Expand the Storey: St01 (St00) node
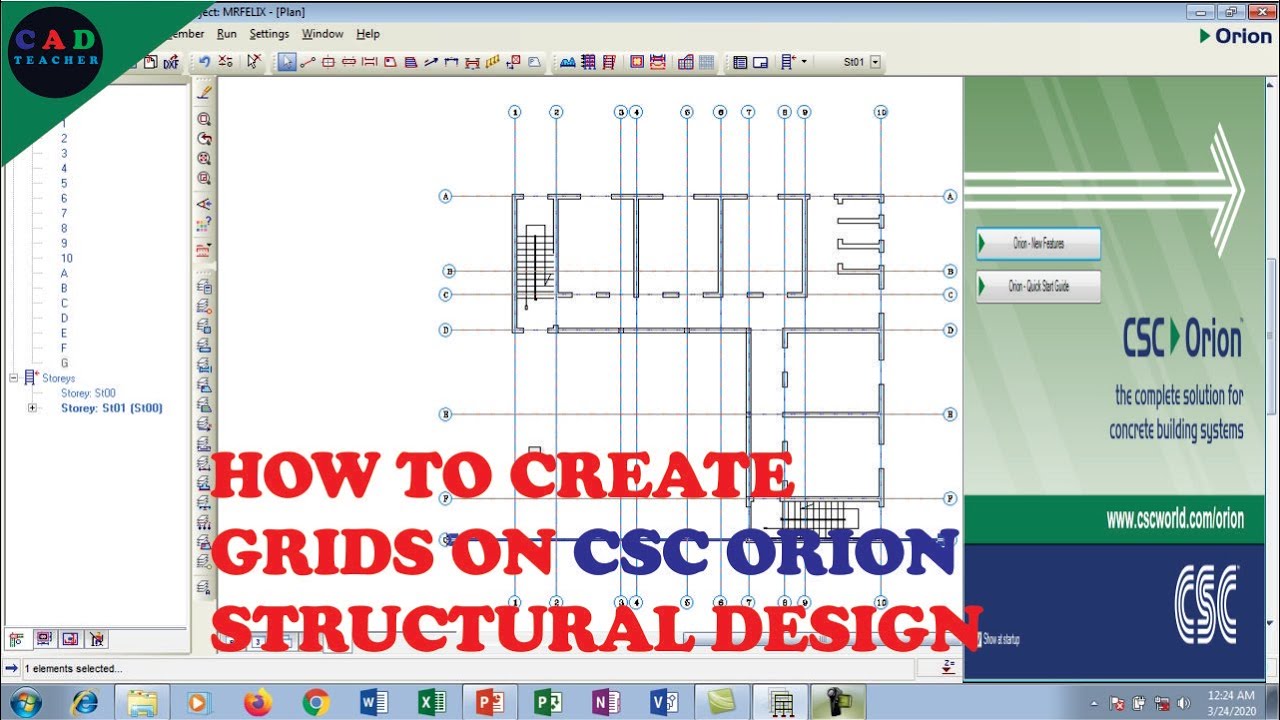 pos(33,408)
